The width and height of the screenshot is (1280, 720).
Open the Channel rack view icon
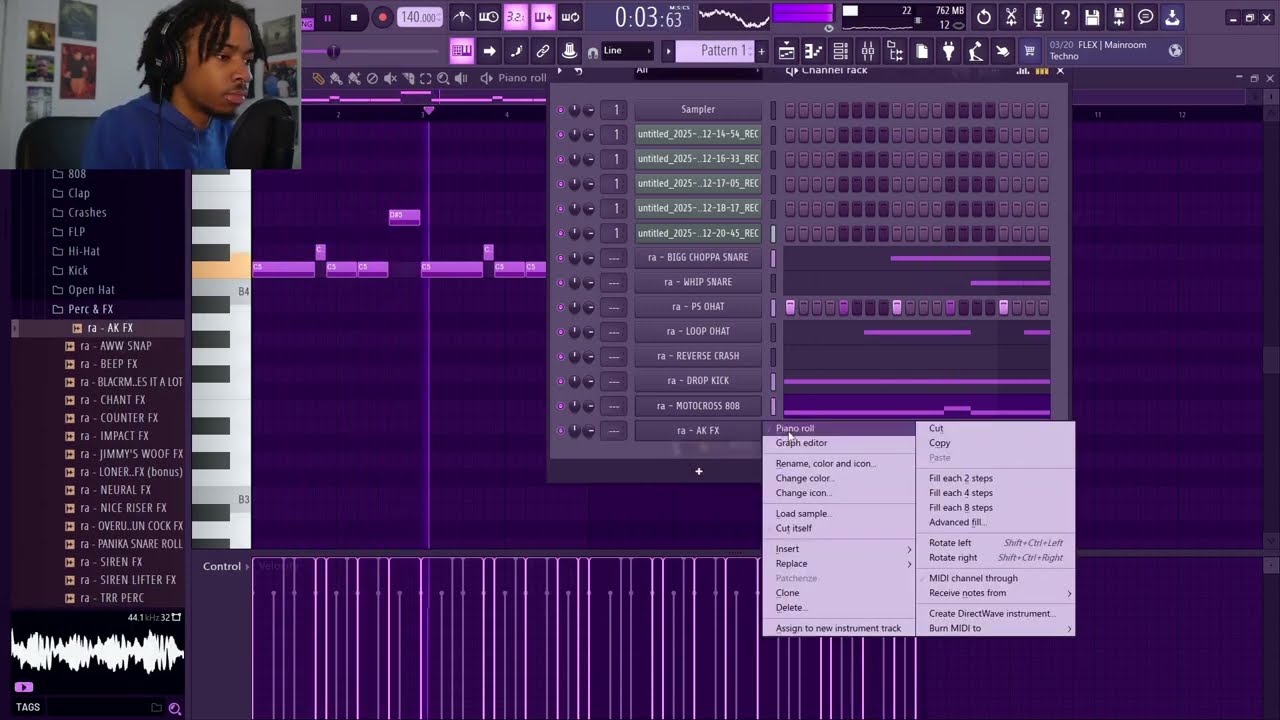(x=841, y=51)
